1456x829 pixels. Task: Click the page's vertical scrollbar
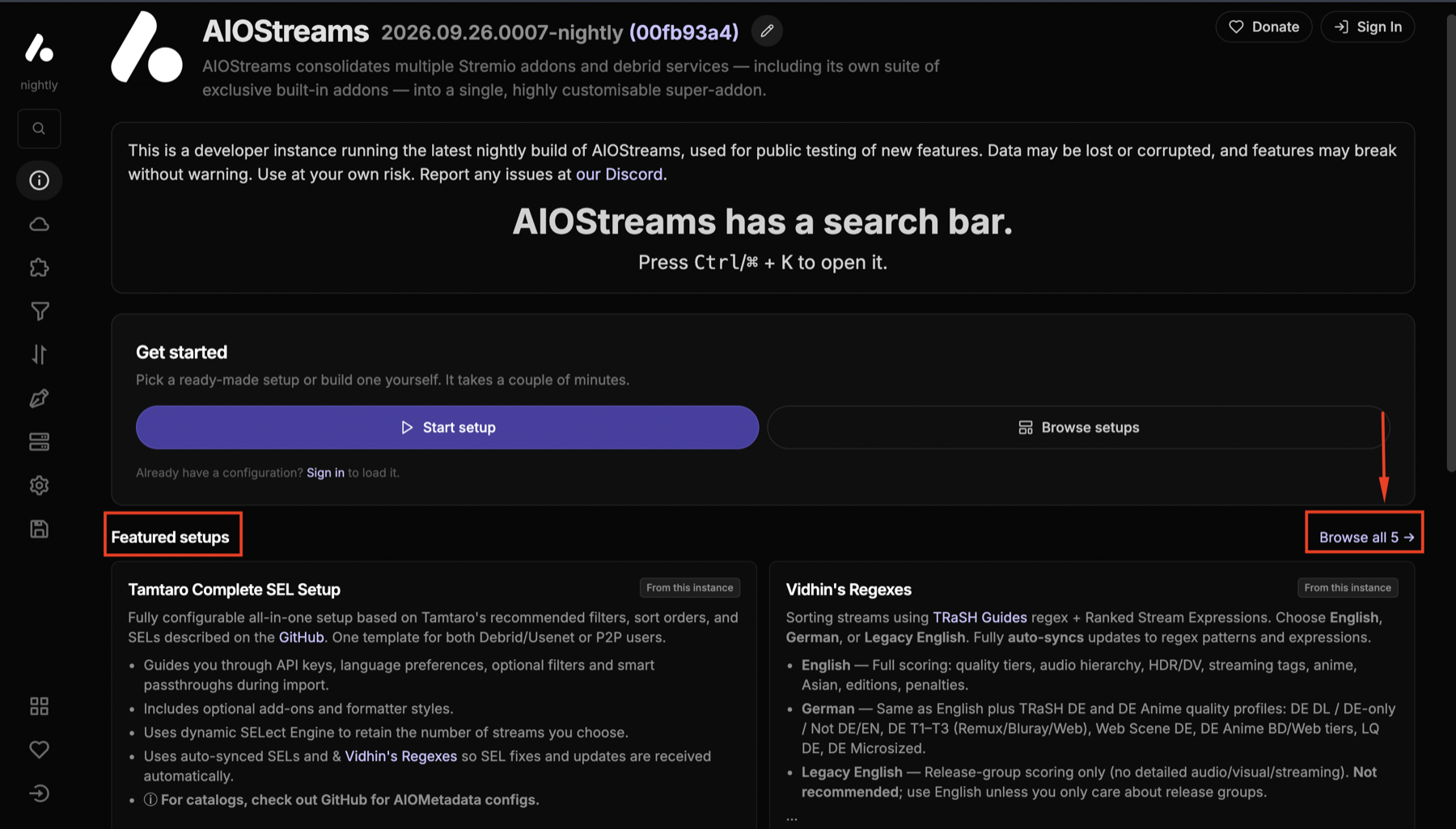pos(1450,243)
